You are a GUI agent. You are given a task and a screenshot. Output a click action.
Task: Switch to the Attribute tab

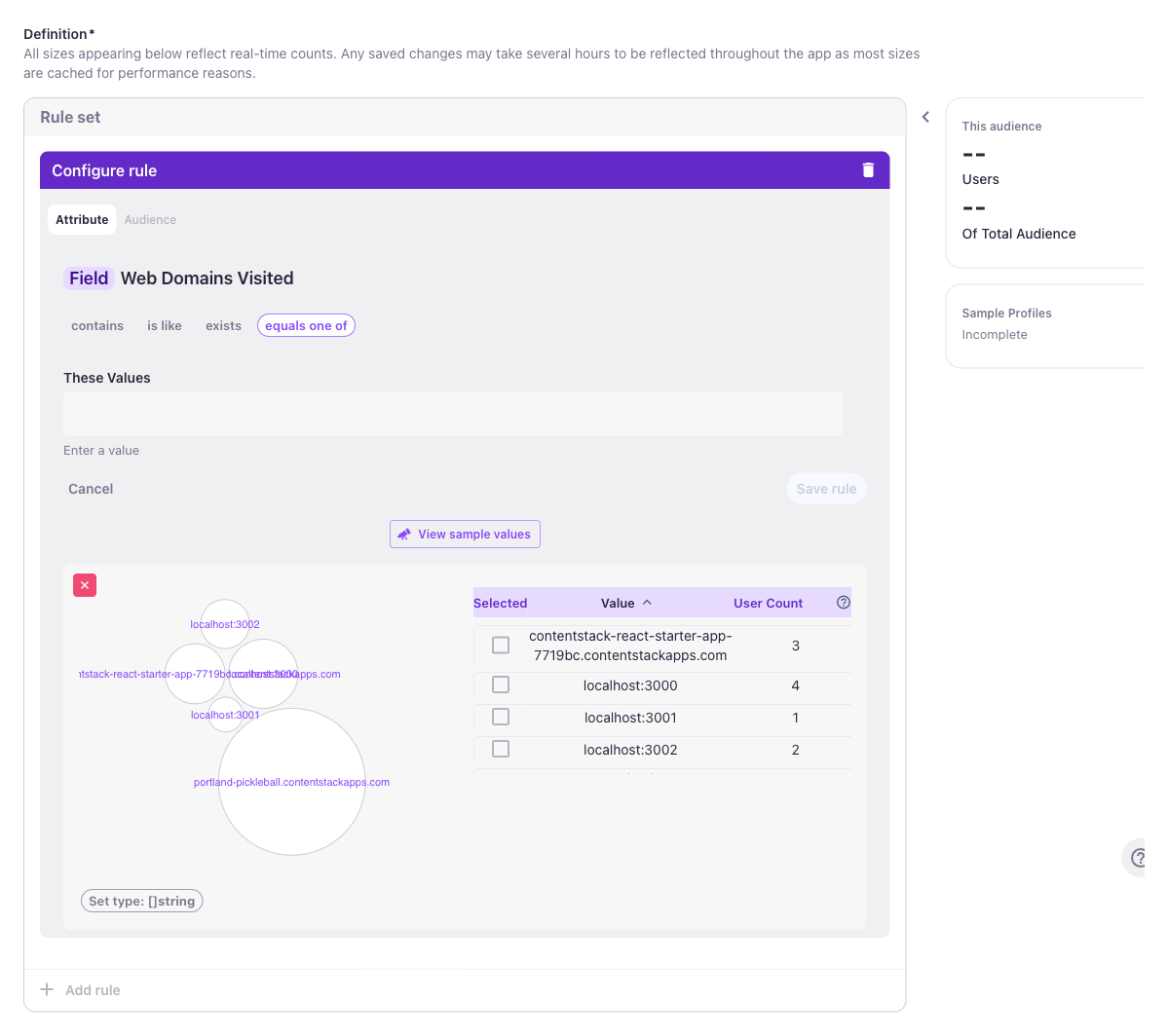82,220
